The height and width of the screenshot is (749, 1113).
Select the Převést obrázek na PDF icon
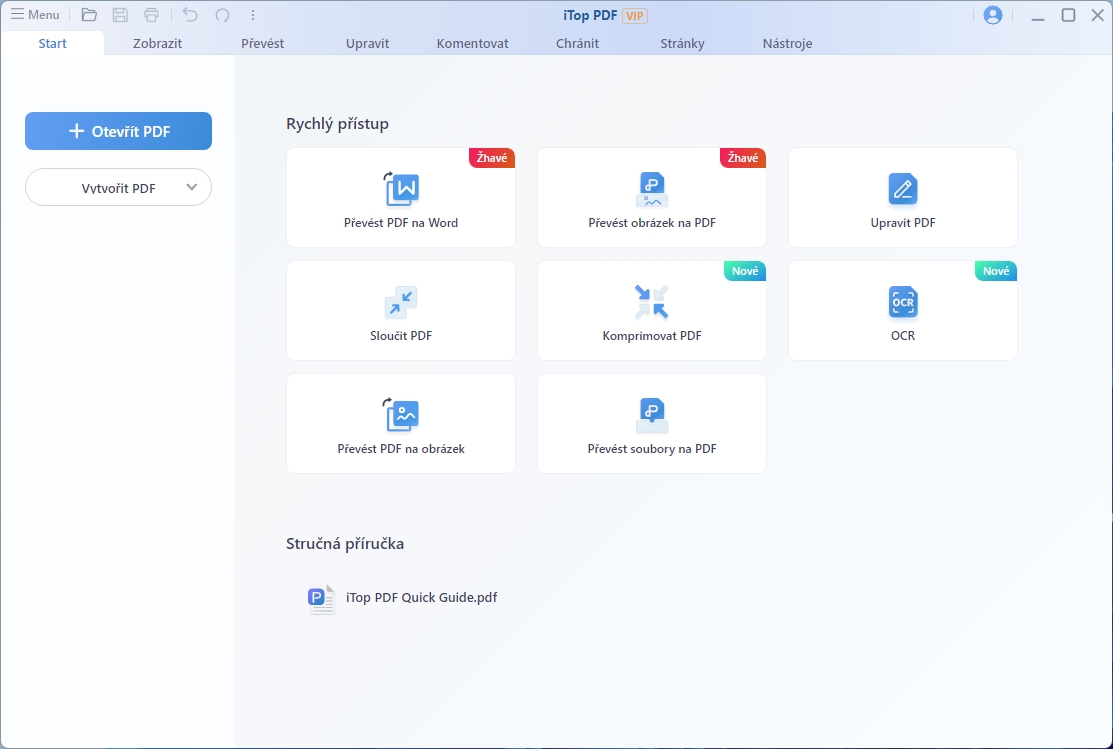click(652, 189)
